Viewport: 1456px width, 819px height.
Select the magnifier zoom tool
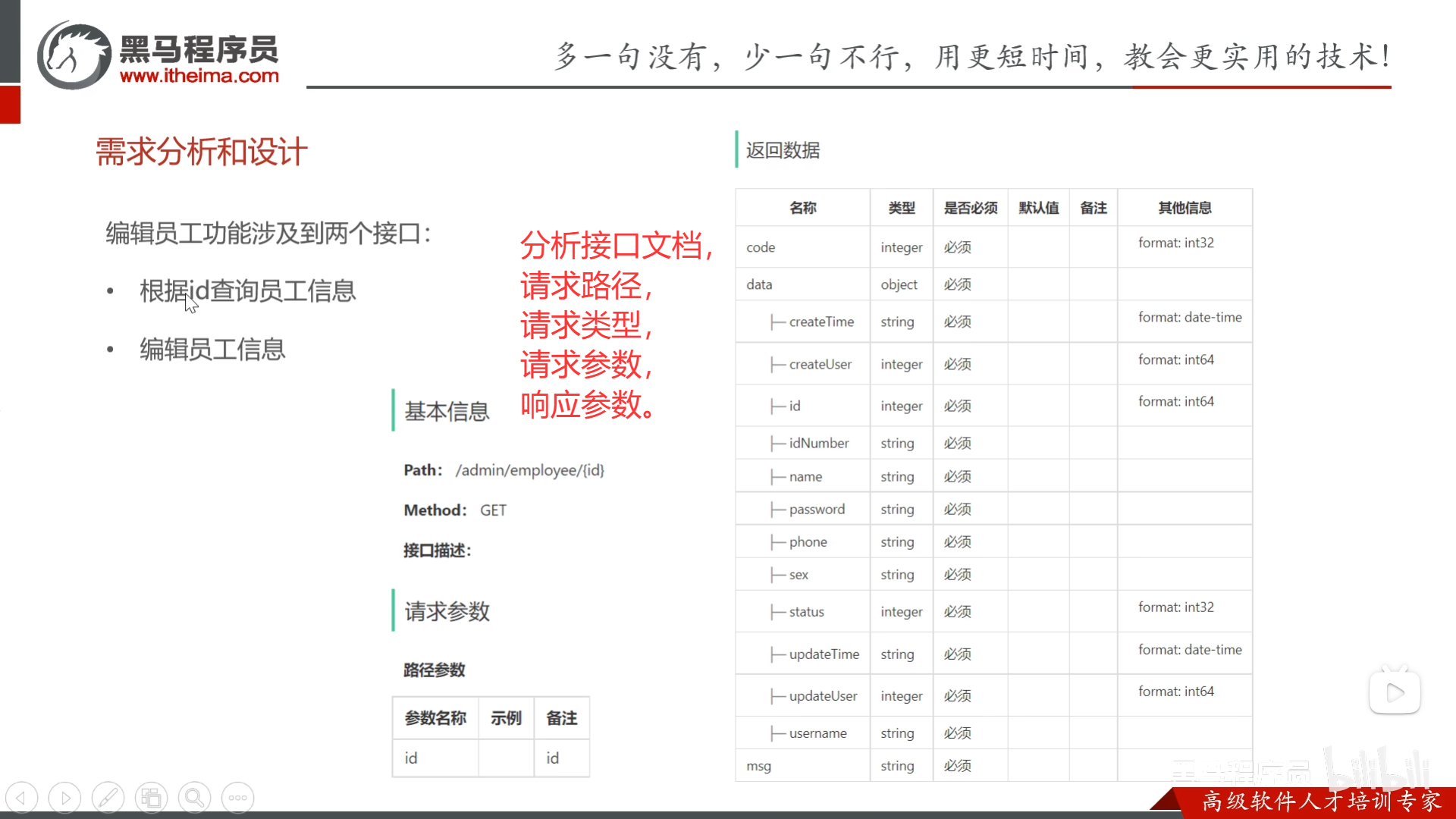194,797
